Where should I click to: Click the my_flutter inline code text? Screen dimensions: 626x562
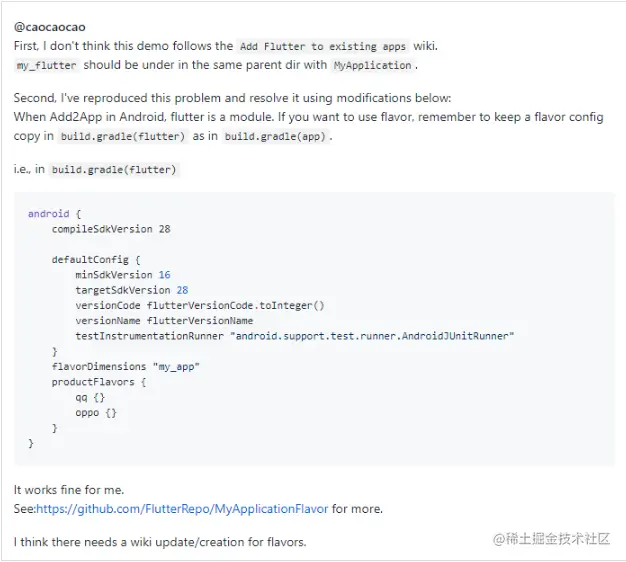coord(46,65)
